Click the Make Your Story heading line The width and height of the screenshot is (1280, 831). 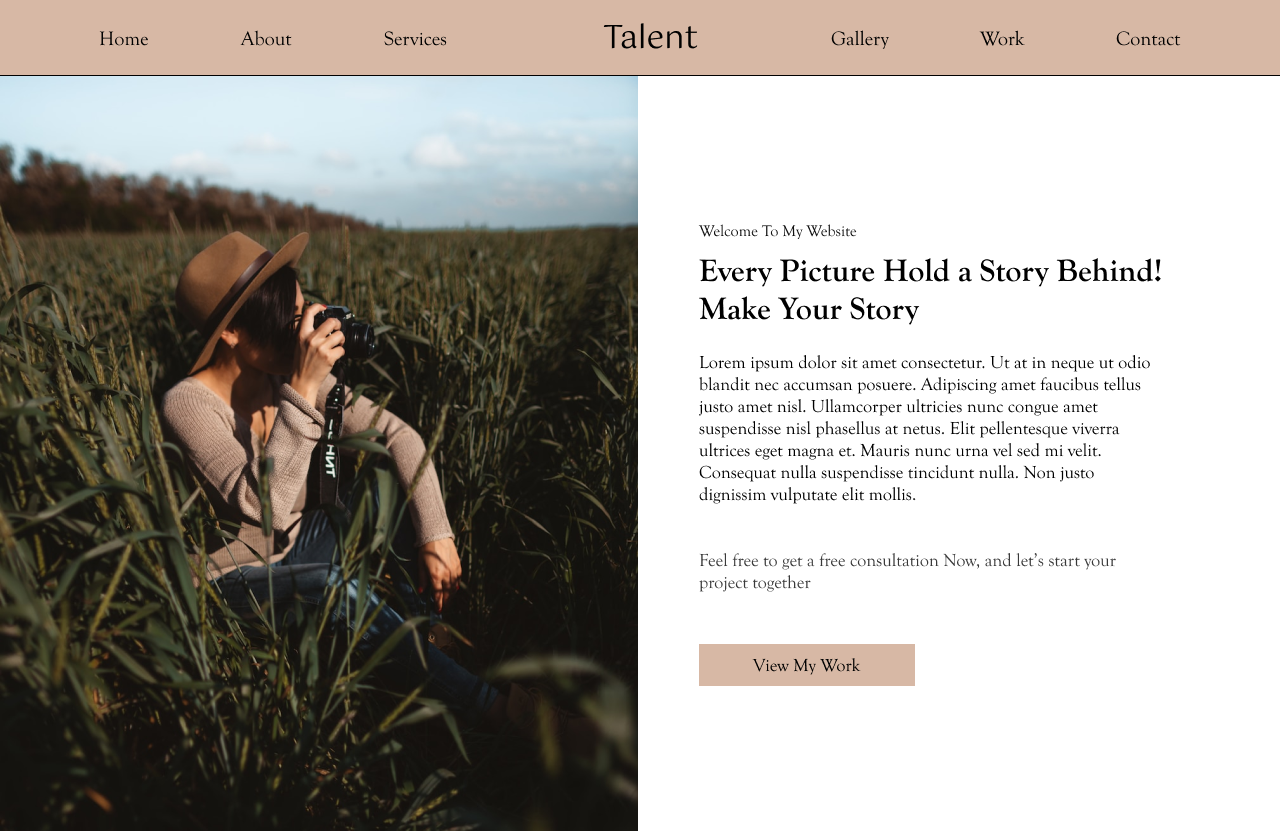click(808, 309)
